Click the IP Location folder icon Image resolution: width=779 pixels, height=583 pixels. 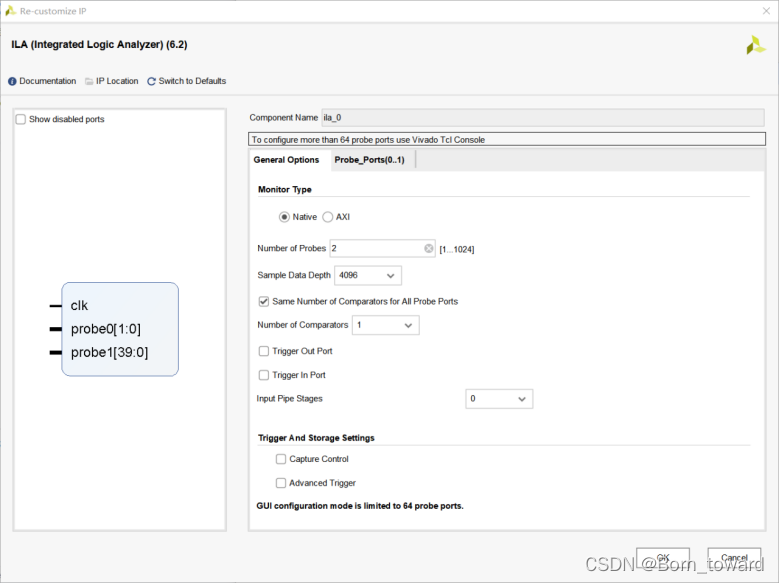89,81
